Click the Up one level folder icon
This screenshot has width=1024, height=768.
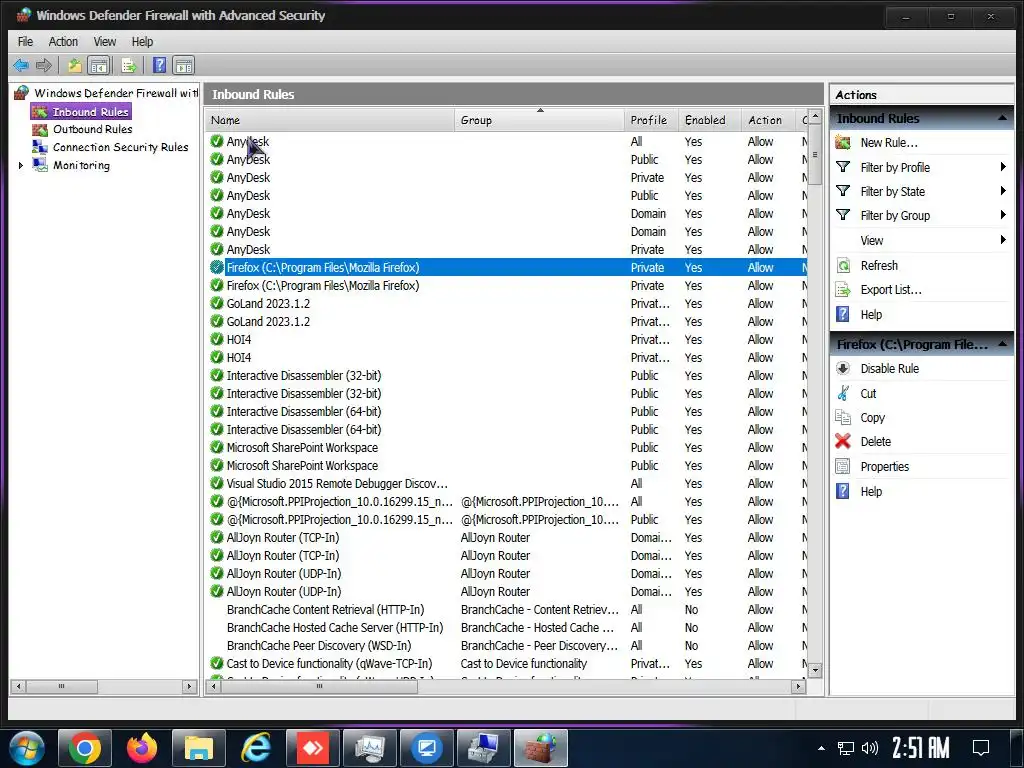click(x=74, y=65)
